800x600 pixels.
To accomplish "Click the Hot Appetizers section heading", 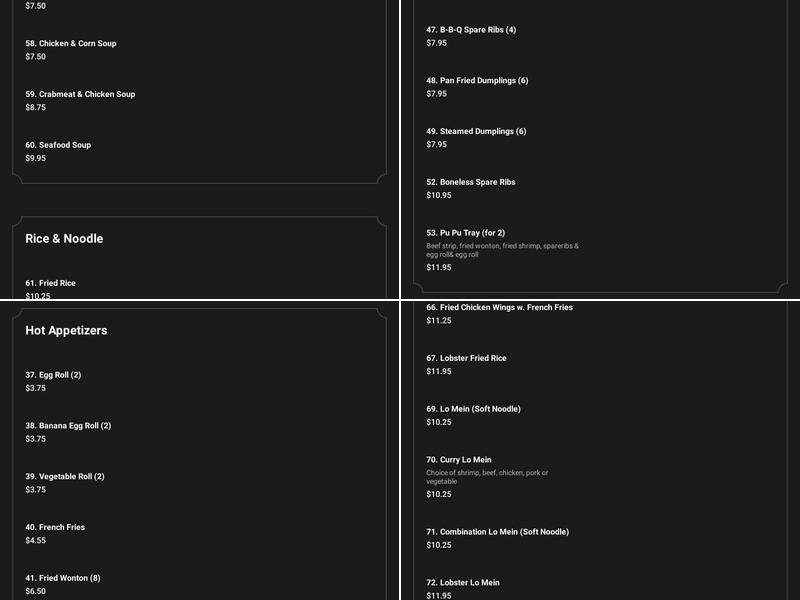I will pyautogui.click(x=66, y=330).
